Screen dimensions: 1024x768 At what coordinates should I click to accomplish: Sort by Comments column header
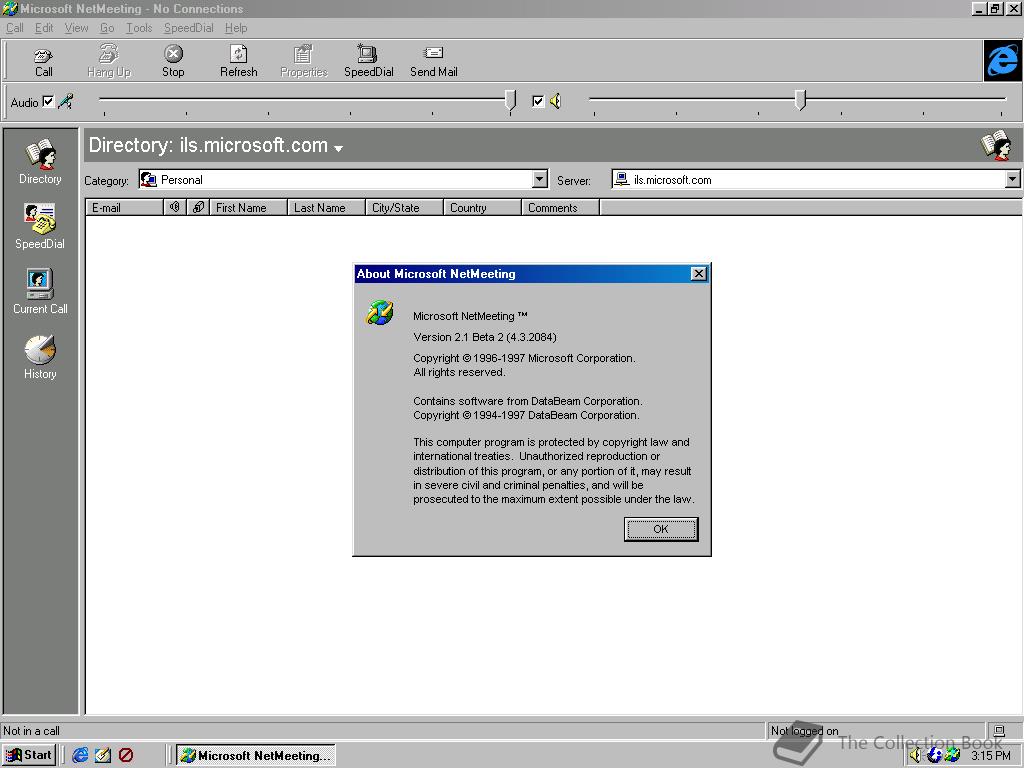pyautogui.click(x=560, y=207)
